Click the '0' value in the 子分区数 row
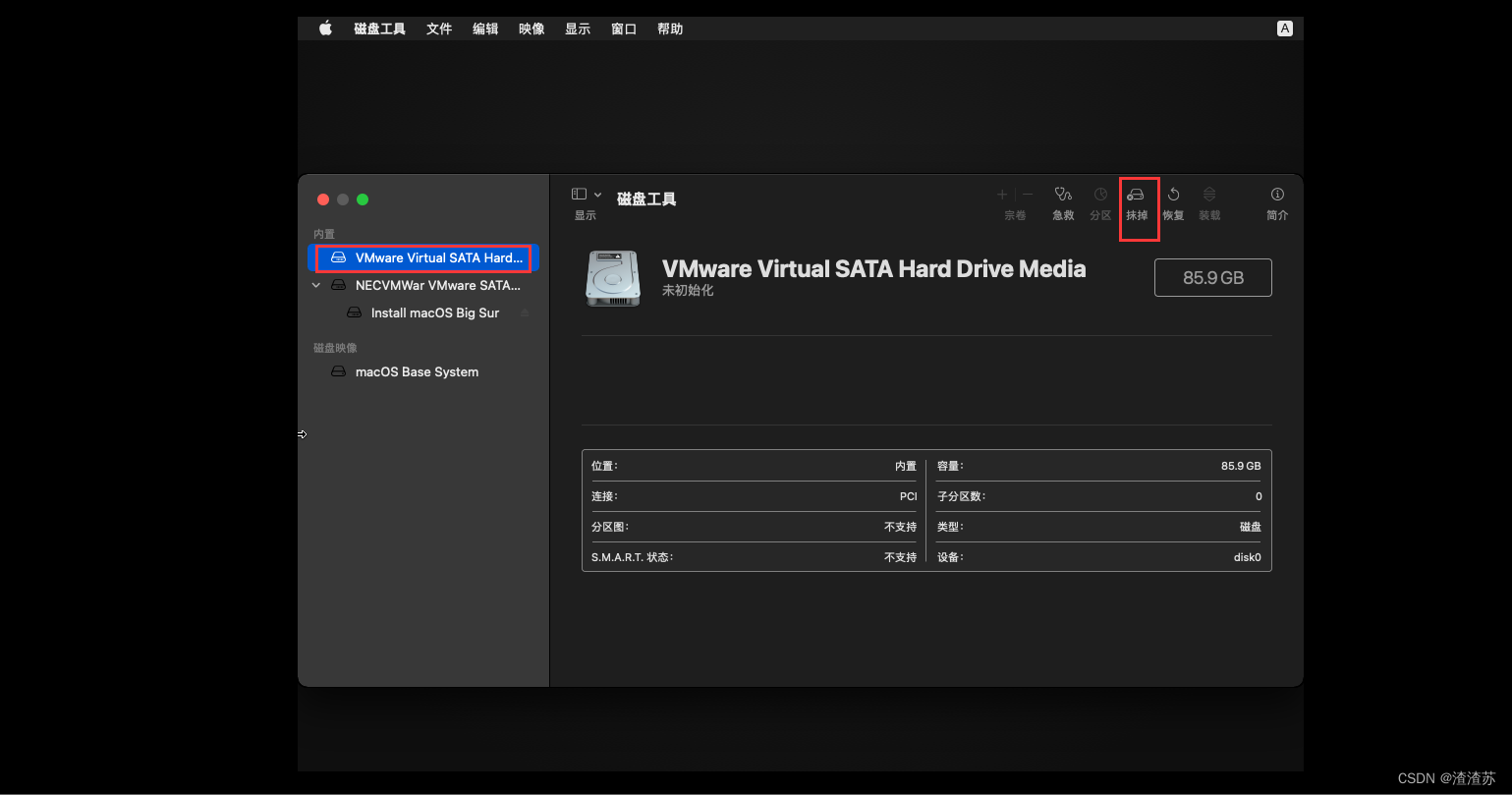Viewport: 1512px width, 795px height. pyautogui.click(x=1259, y=496)
